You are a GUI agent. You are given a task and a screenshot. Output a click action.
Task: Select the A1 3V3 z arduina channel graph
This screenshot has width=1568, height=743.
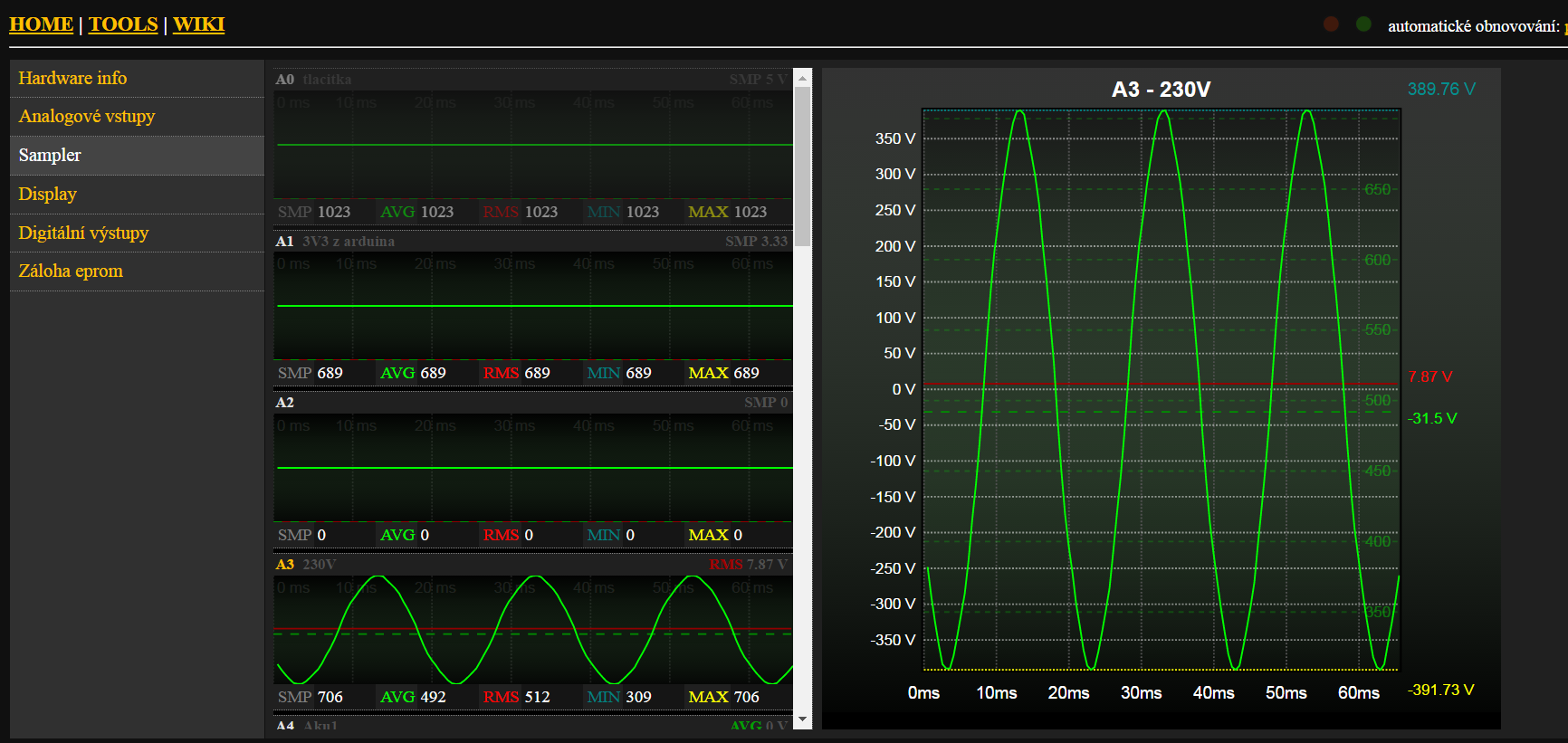click(x=533, y=306)
